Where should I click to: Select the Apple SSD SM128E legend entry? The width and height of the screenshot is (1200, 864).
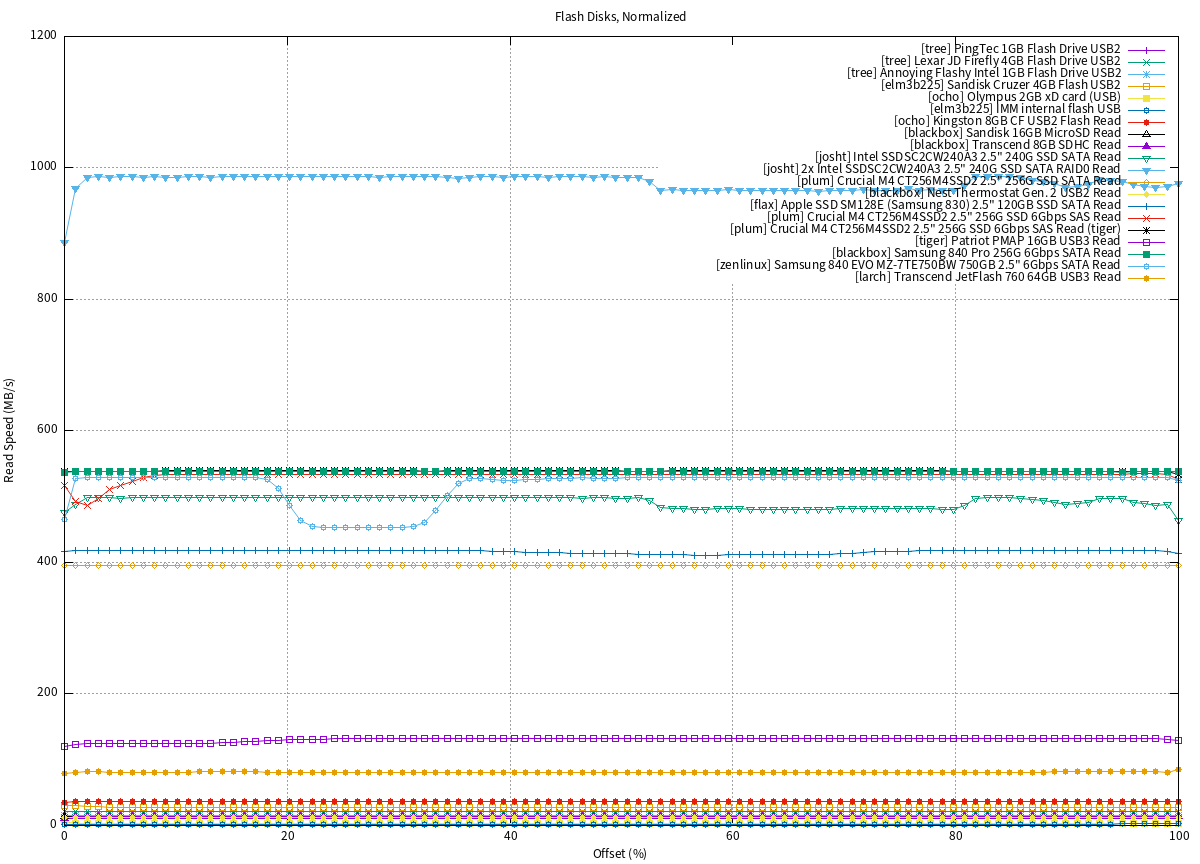935,205
